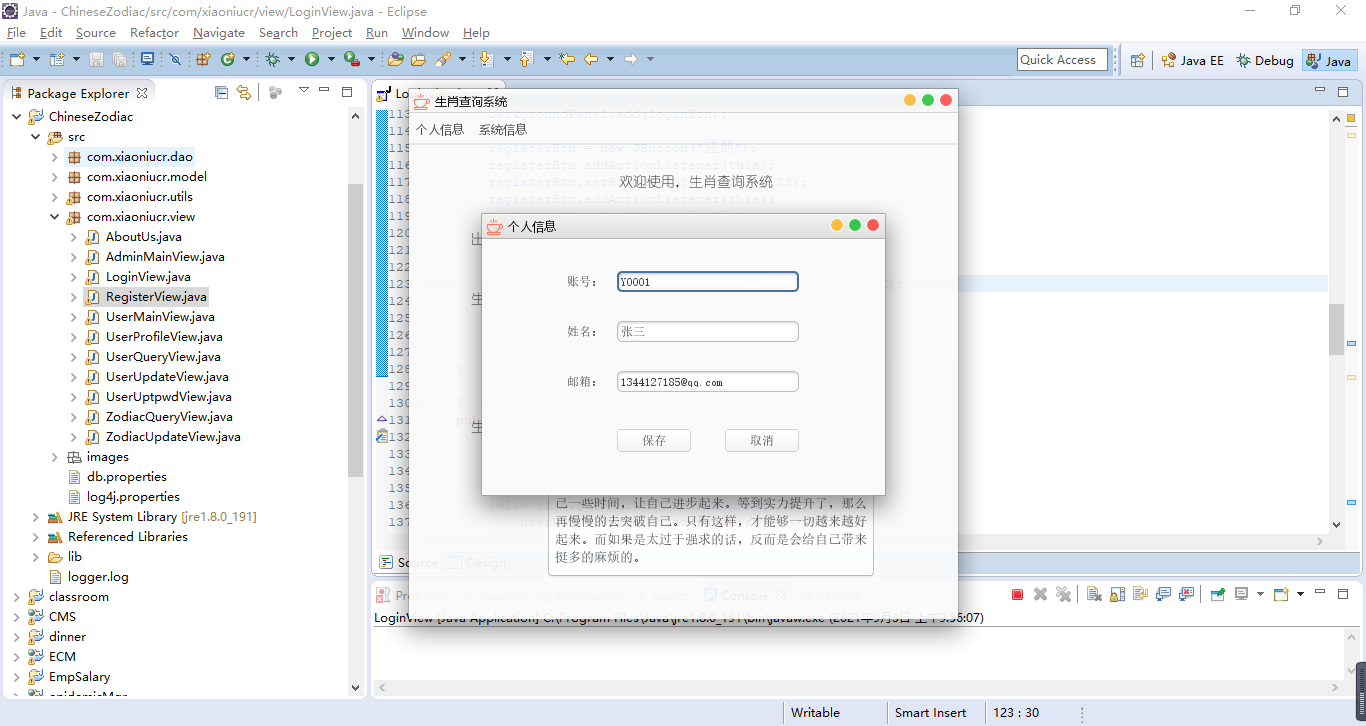Select logger.log in Package Explorer
1366x726 pixels.
point(98,577)
